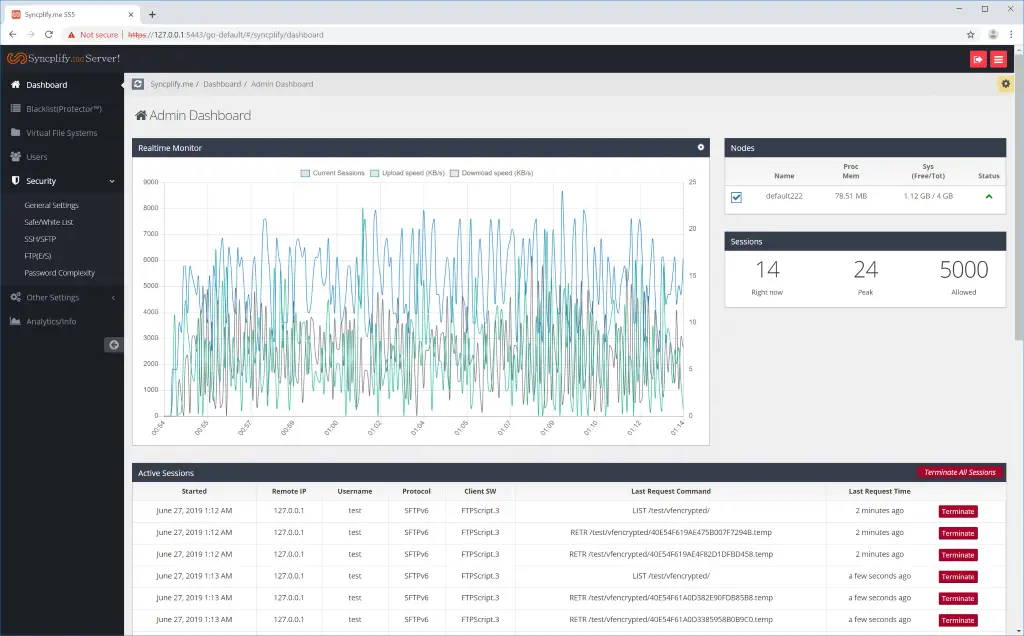This screenshot has height=636, width=1024.
Task: Uncheck the default222 node checkbox
Action: [736, 197]
